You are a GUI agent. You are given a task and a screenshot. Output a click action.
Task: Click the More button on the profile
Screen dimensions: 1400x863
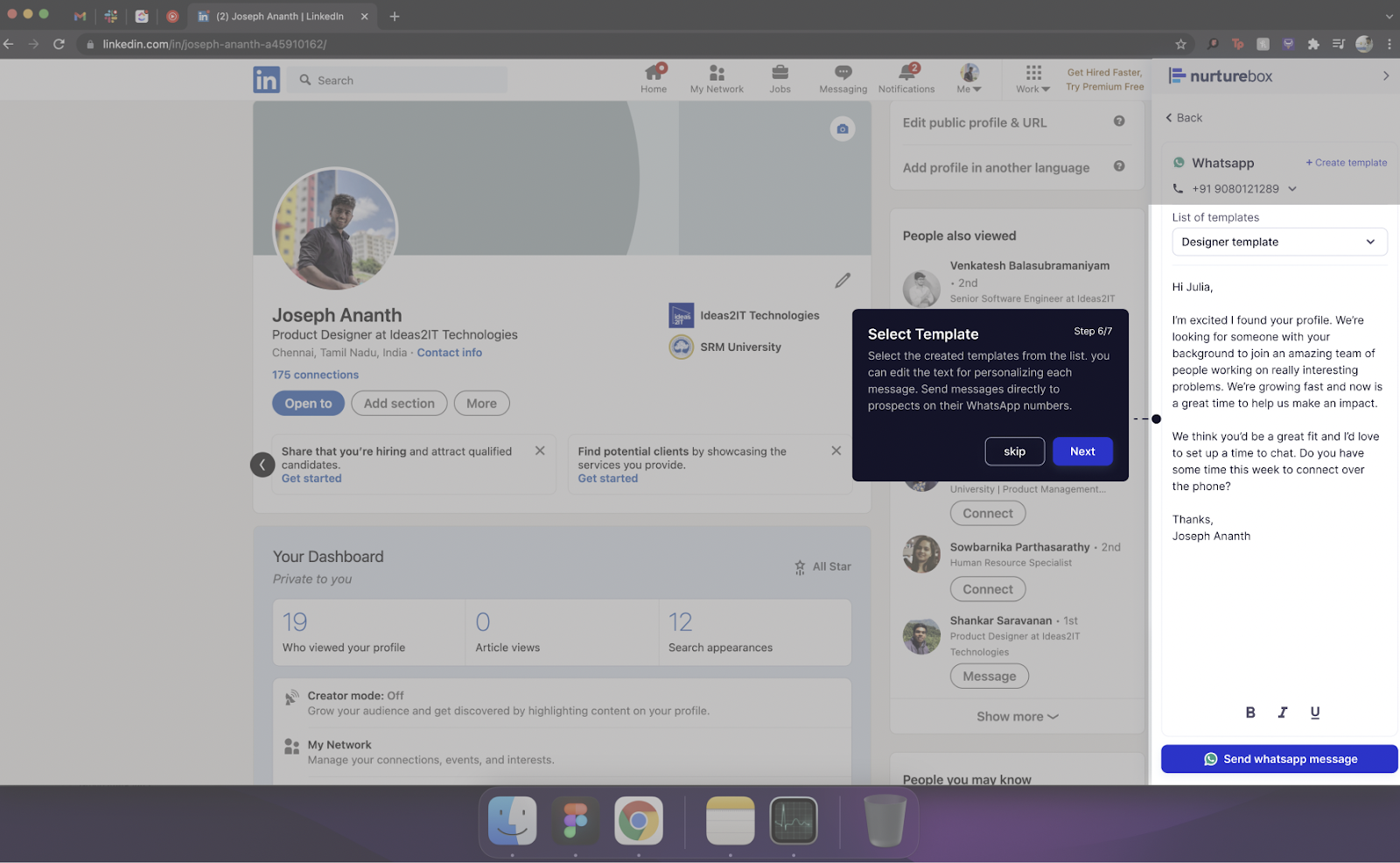click(x=481, y=403)
